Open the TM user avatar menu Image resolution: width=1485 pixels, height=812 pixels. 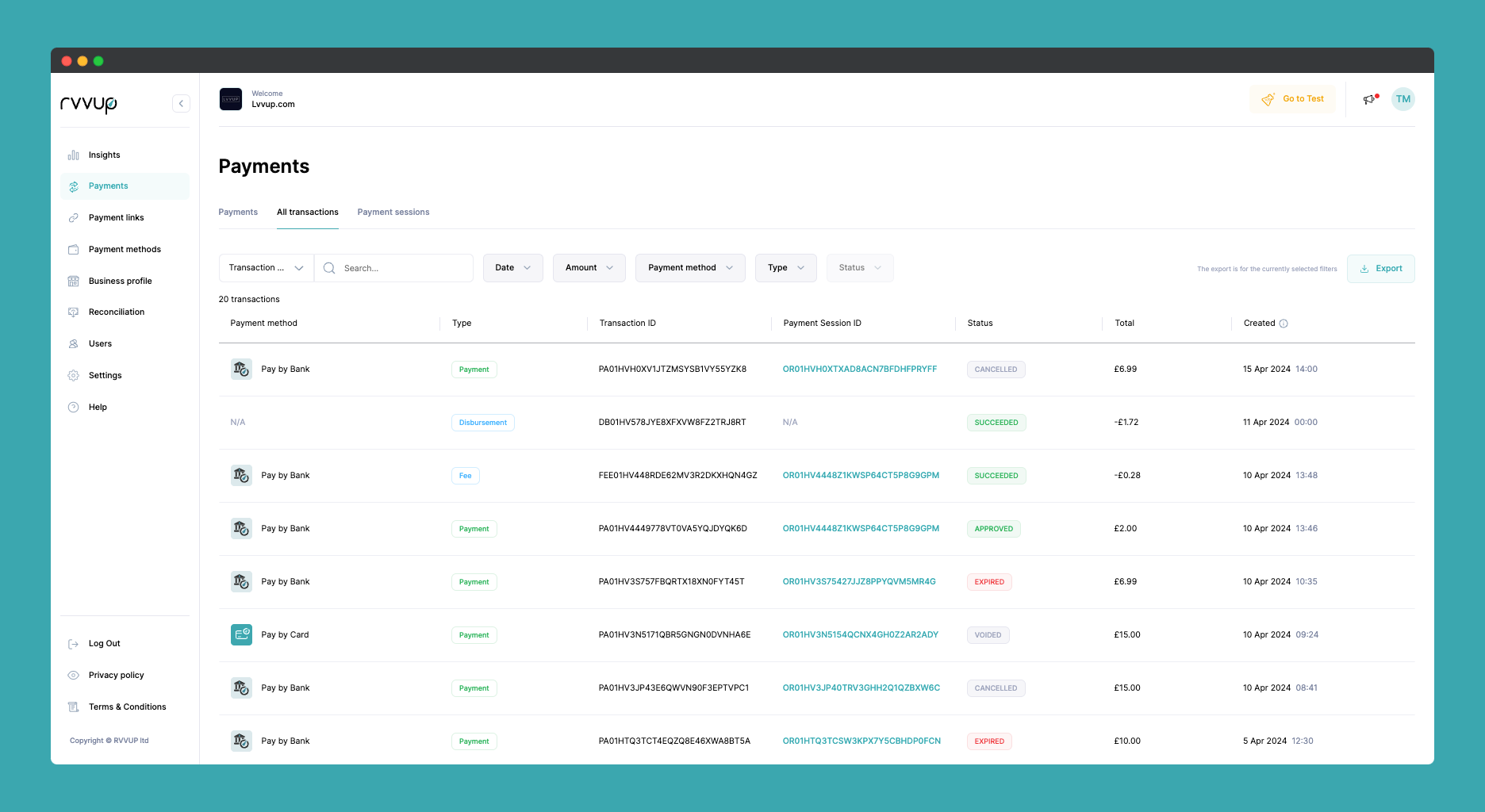[x=1402, y=99]
